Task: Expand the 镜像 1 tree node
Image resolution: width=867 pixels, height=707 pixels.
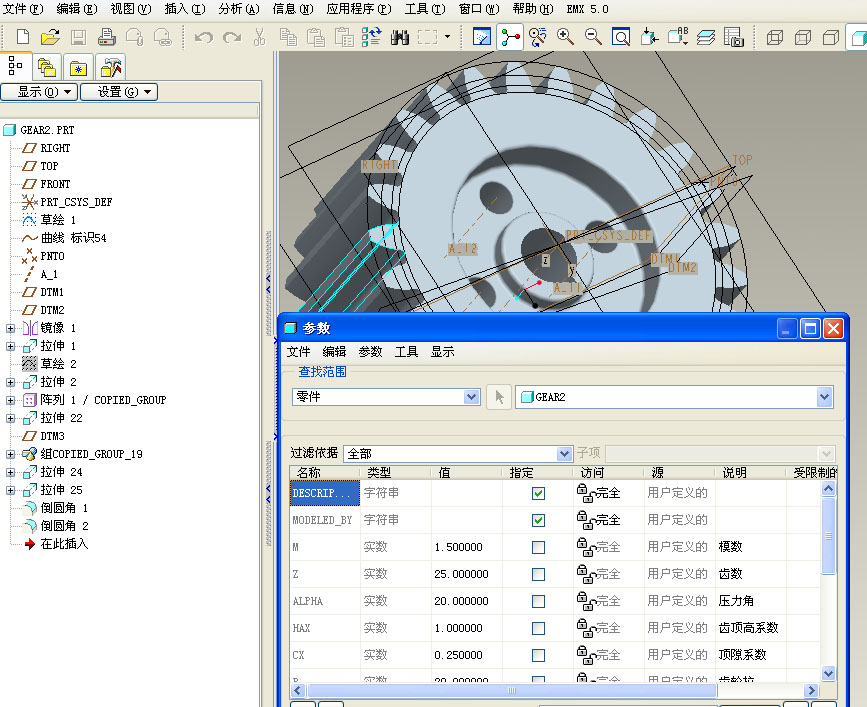Action: pyautogui.click(x=11, y=328)
